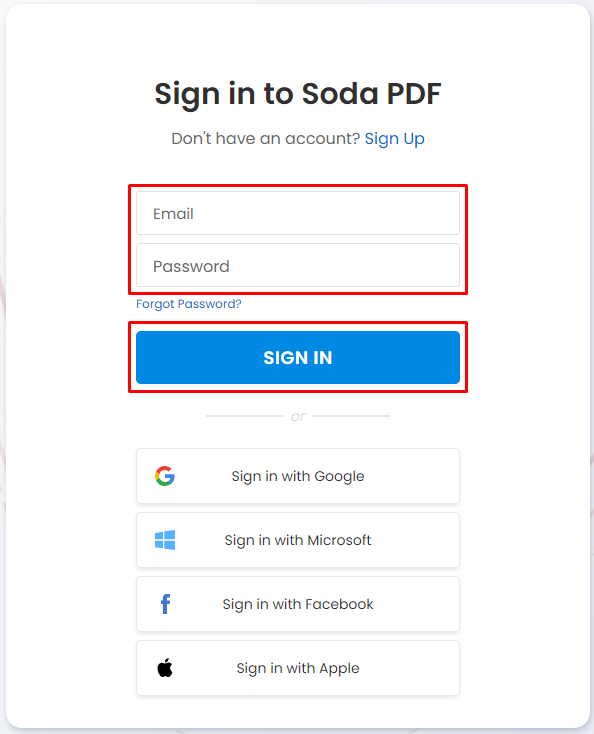Viewport: 594px width, 734px height.
Task: Focus the Email input field
Action: pyautogui.click(x=298, y=213)
